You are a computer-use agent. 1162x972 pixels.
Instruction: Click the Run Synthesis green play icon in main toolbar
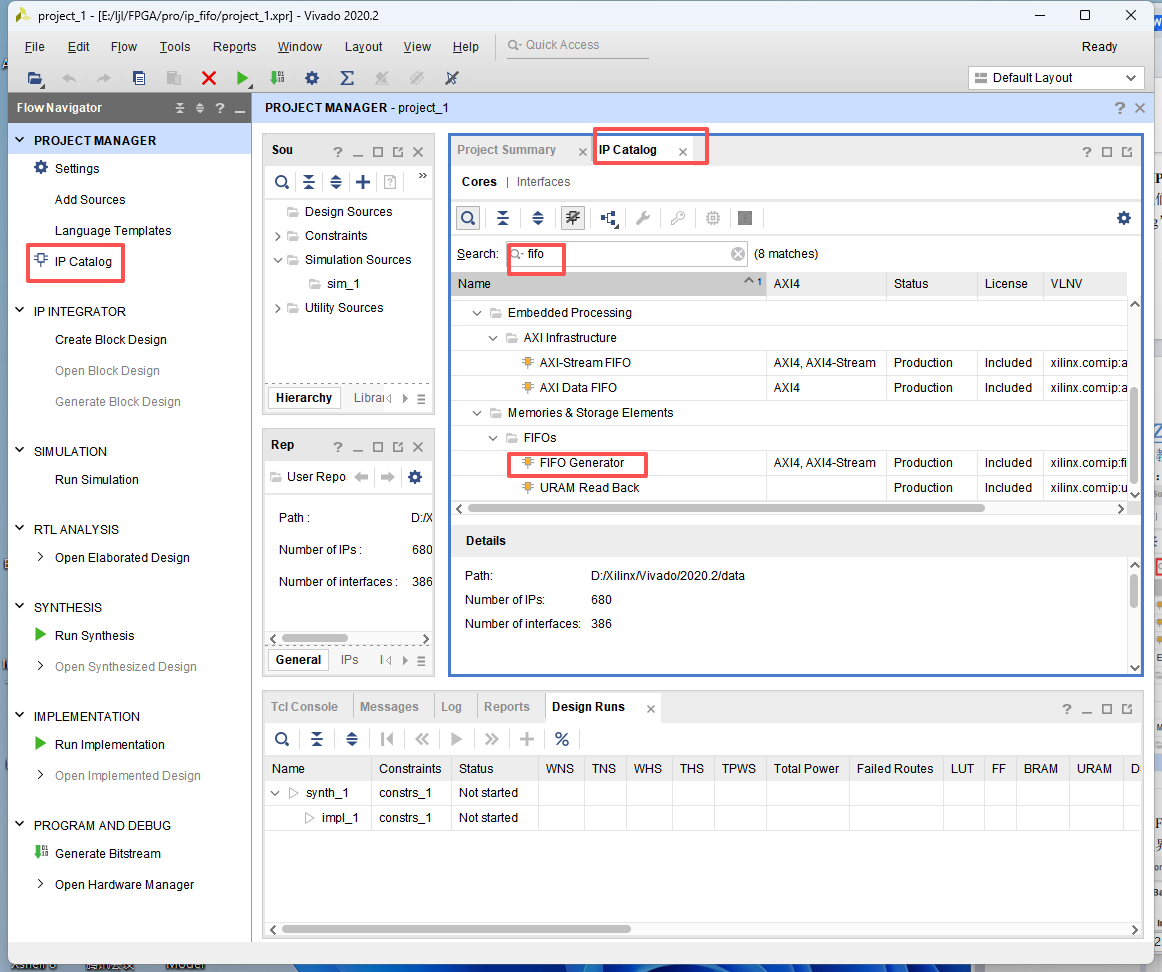point(242,78)
